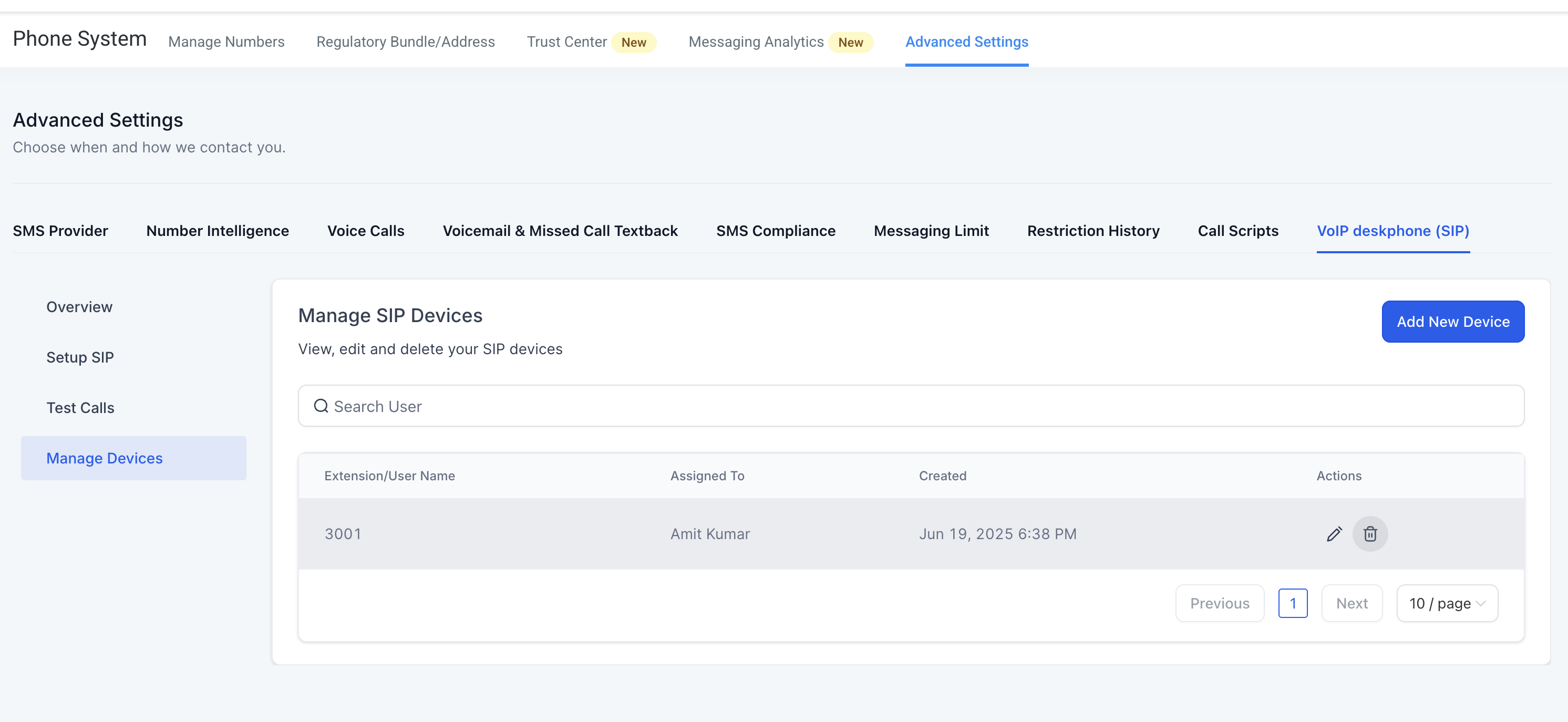Open the Regulatory Bundle/Address tab

pos(405,42)
